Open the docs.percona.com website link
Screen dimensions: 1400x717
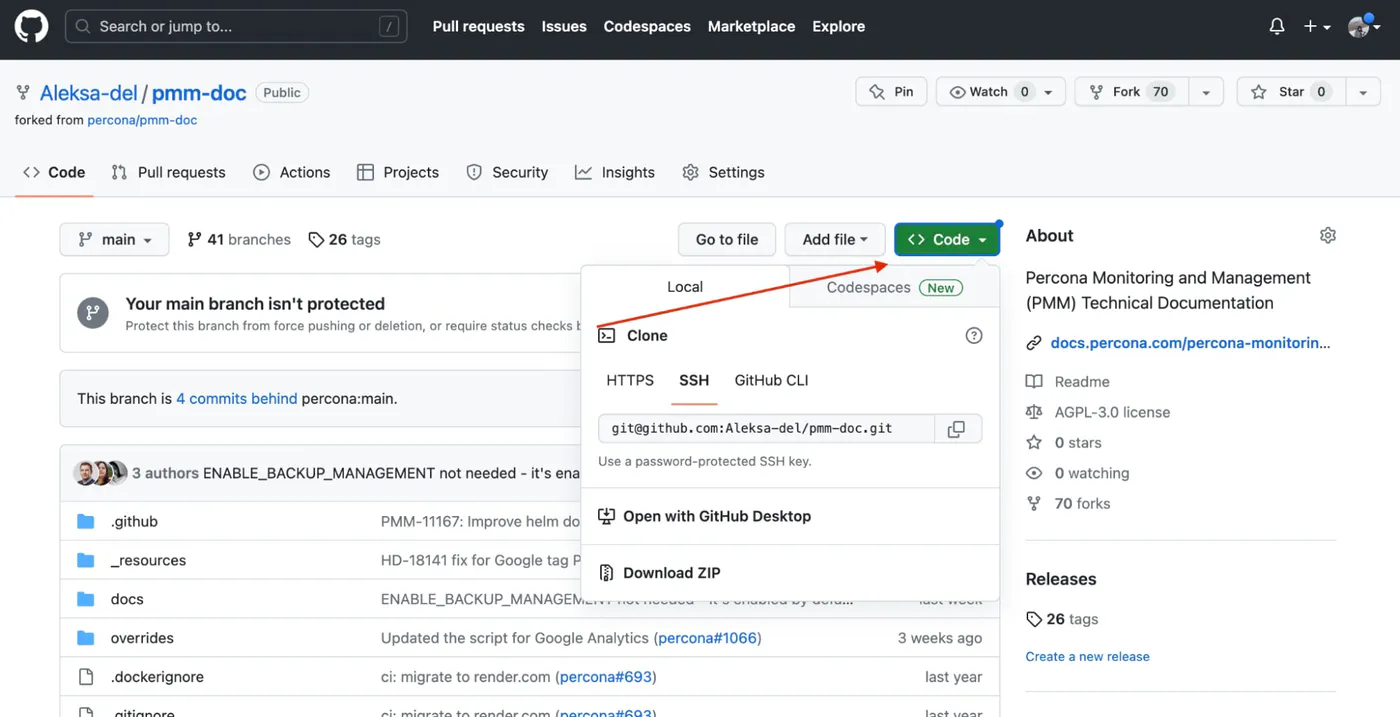tap(1190, 343)
